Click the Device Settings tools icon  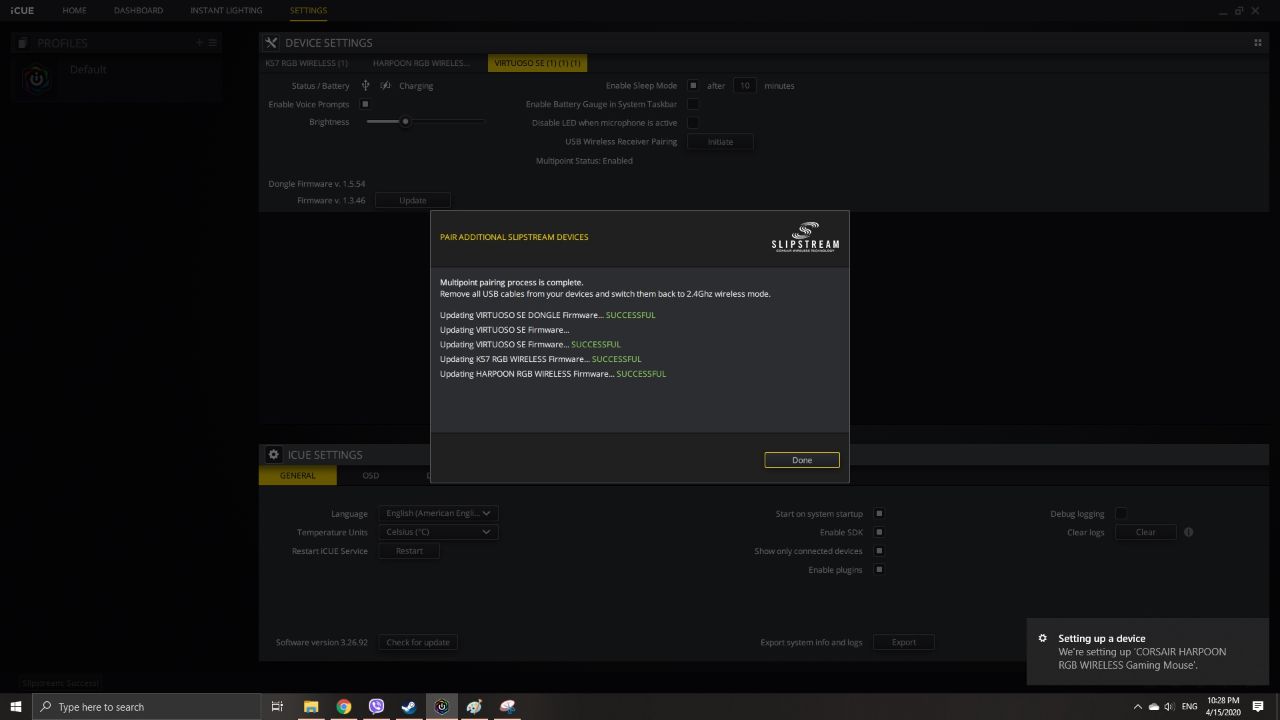(x=271, y=43)
